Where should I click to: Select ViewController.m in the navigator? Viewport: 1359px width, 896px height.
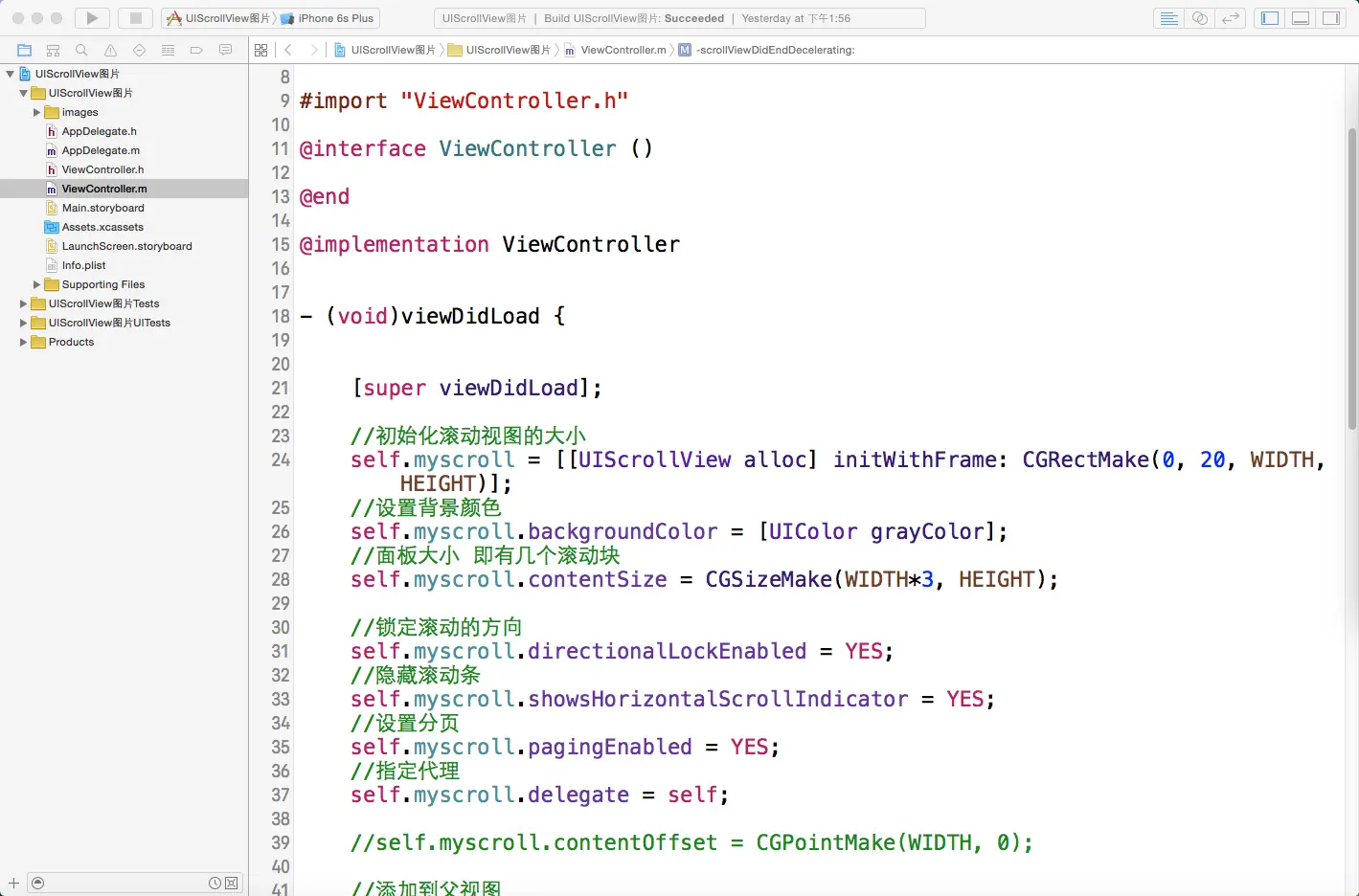(125, 189)
